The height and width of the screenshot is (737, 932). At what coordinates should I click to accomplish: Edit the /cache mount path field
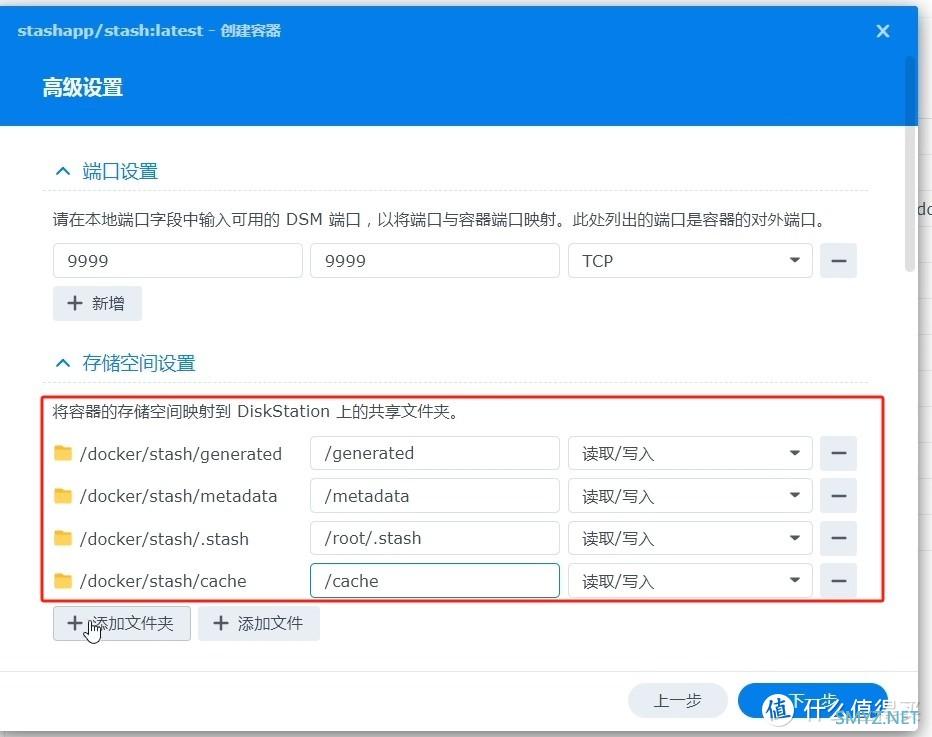coord(434,581)
